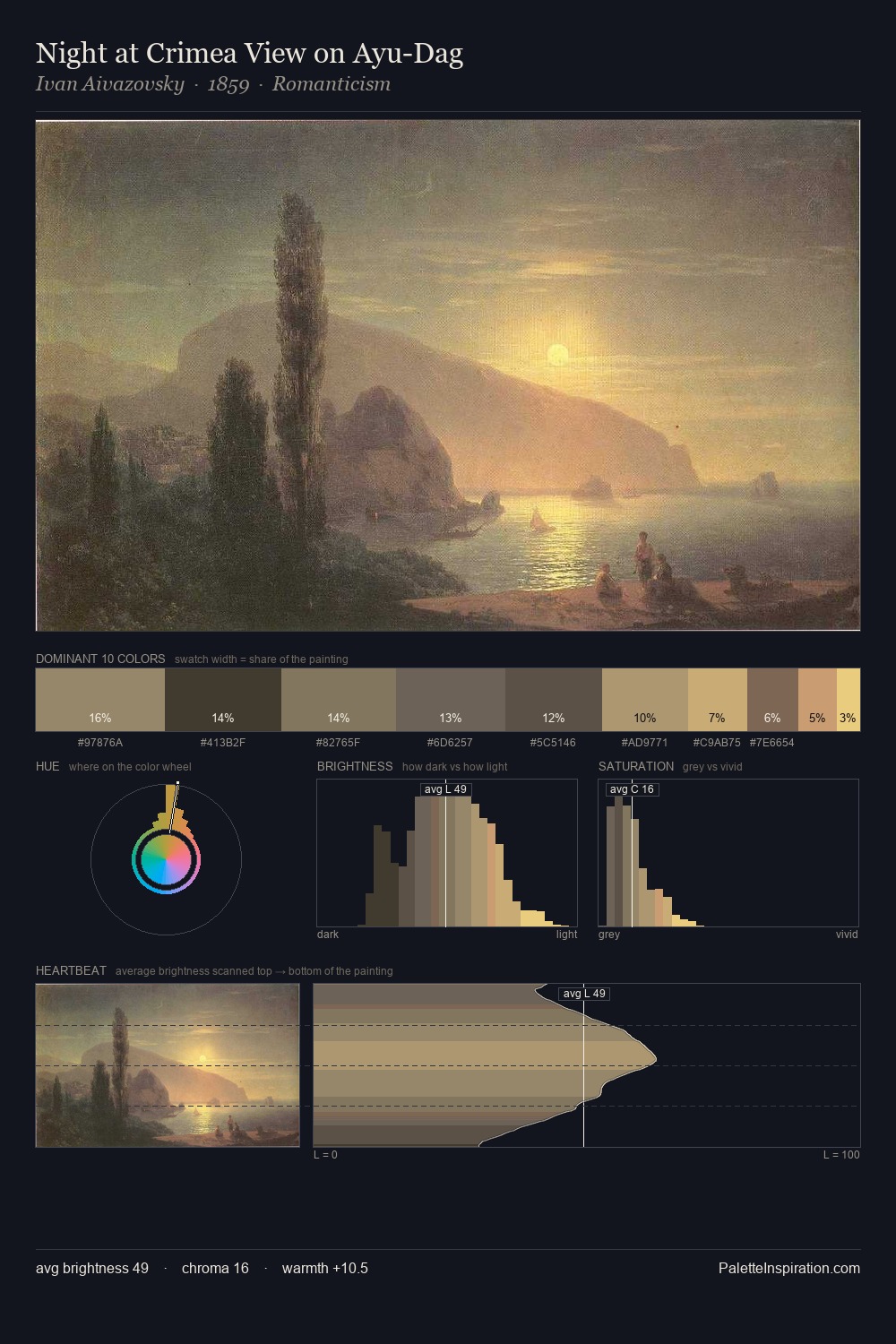Click the 5% peach swatch
Viewport: 896px width, 1344px height.
[817, 700]
